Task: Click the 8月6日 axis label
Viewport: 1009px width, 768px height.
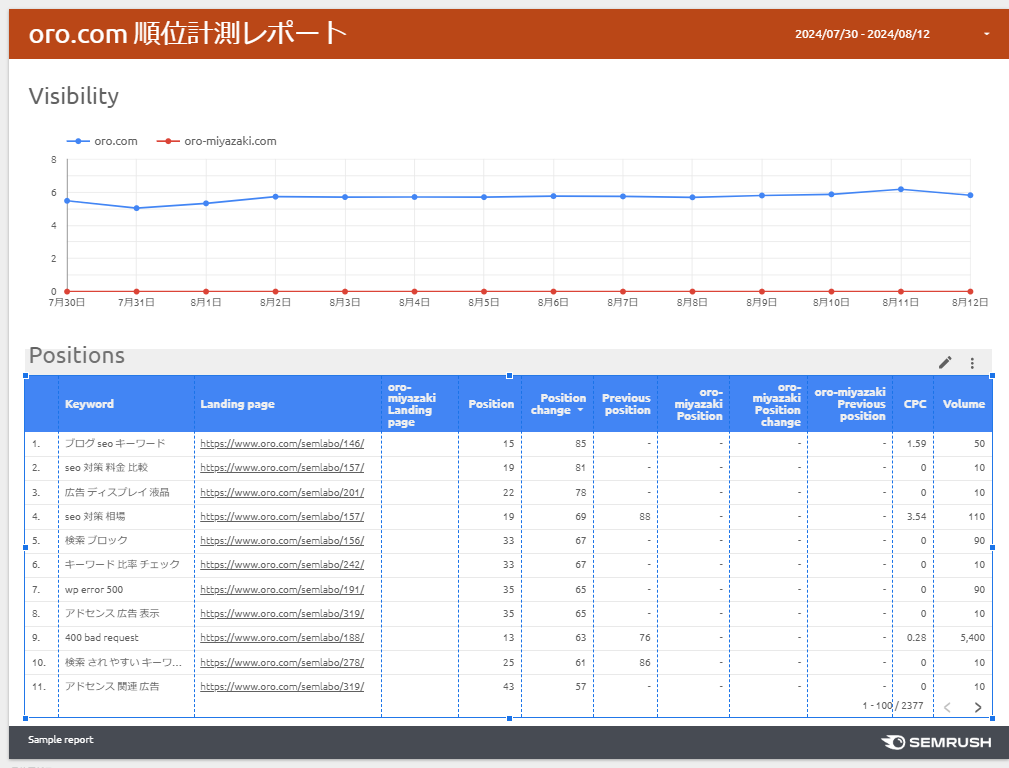Action: (x=553, y=303)
